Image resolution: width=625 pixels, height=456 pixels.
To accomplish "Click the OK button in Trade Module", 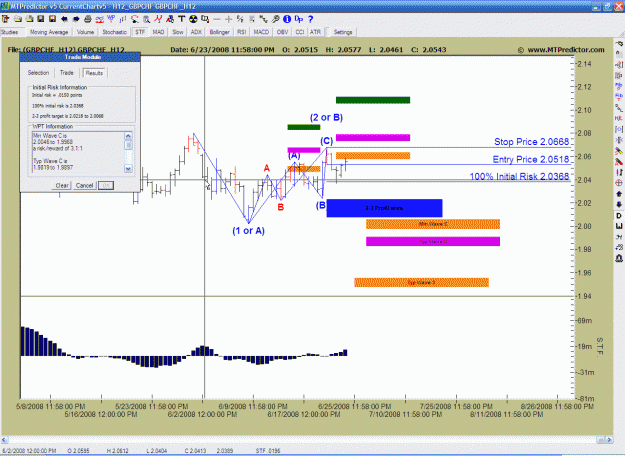I will [106, 185].
